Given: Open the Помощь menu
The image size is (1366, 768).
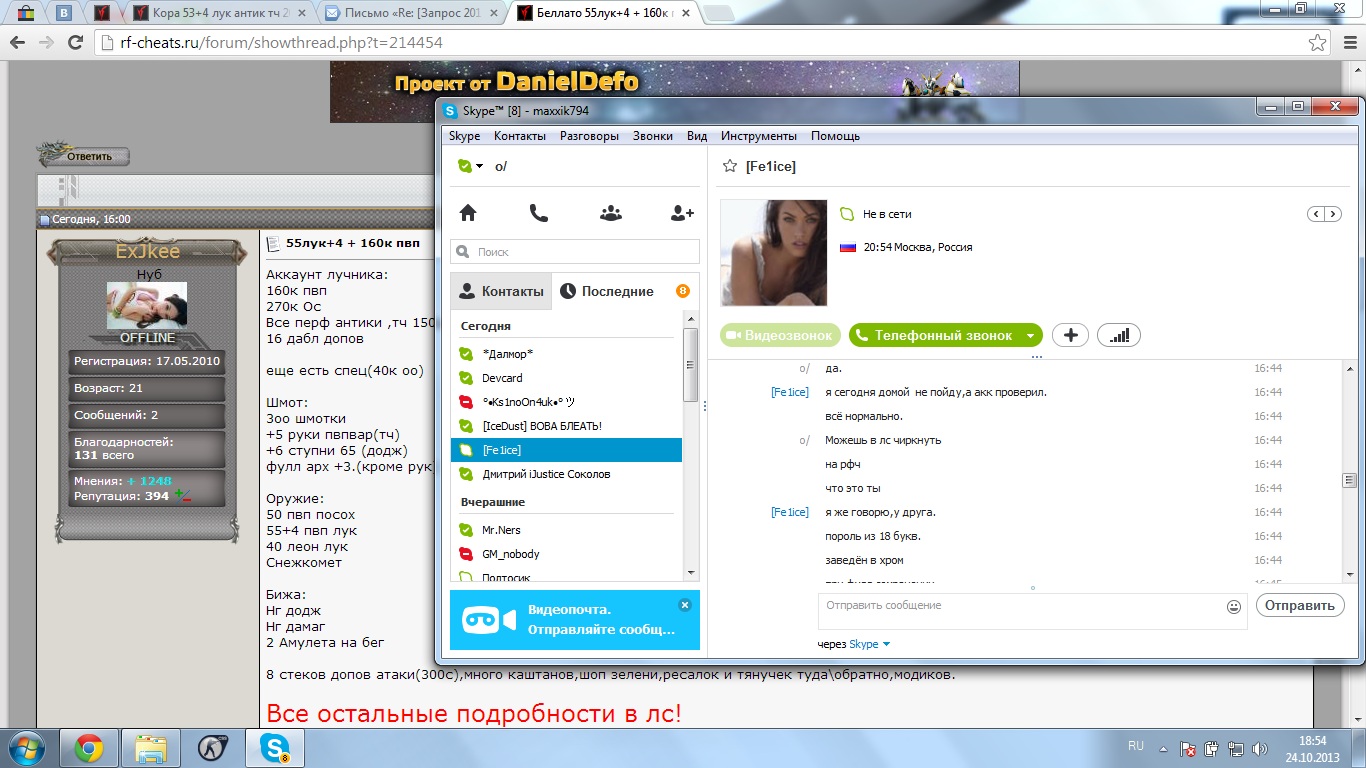Looking at the screenshot, I should (x=835, y=136).
